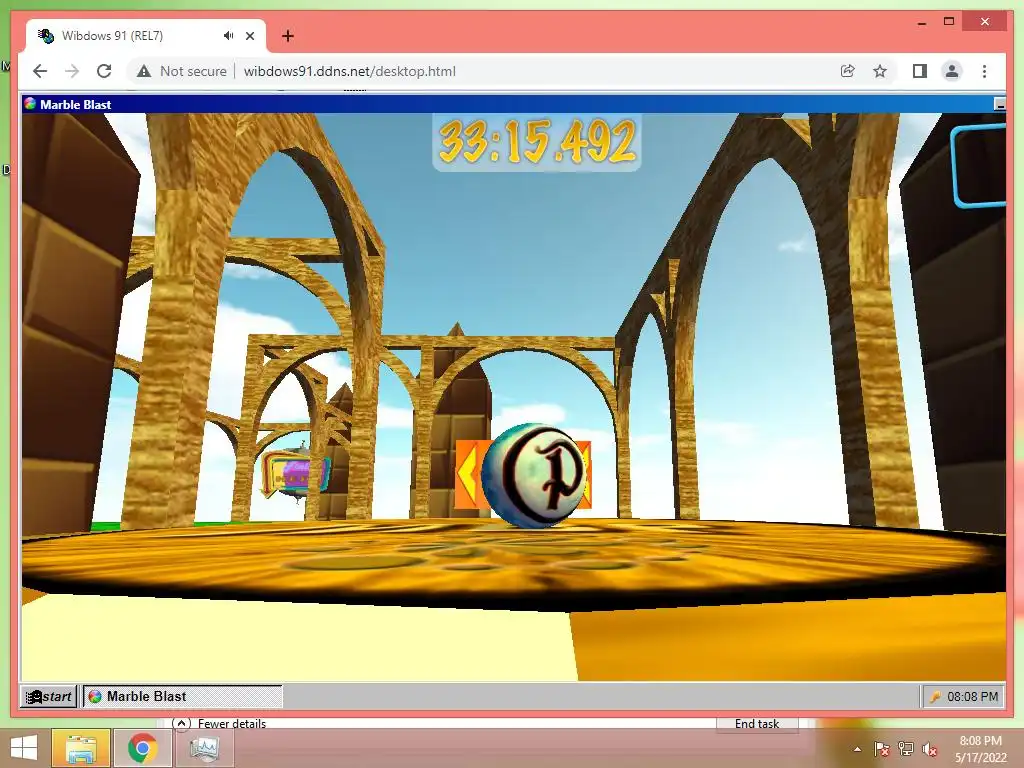Mute the Wibdows 91 tab audio
1024x768 pixels.
228,36
